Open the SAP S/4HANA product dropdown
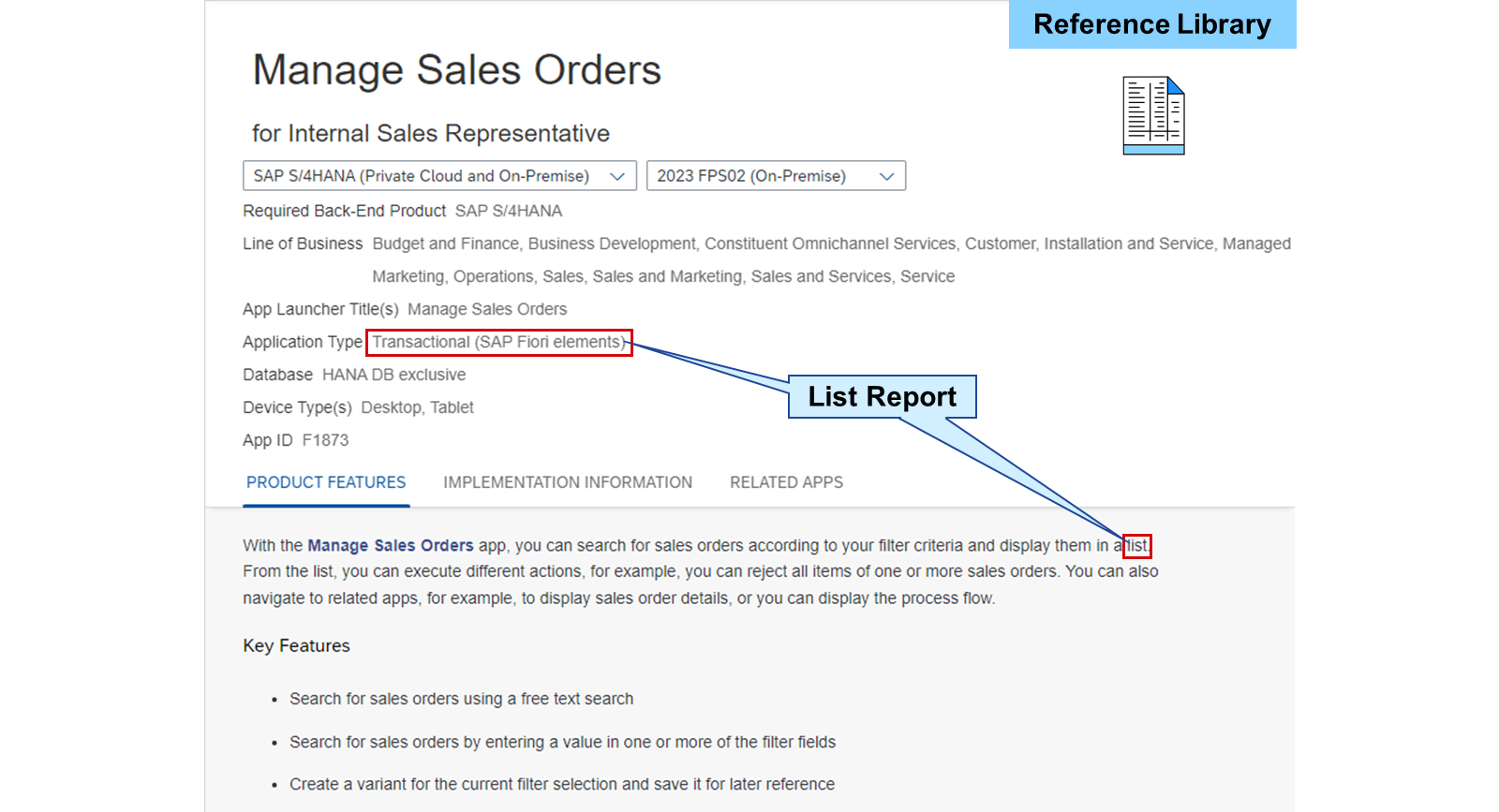This screenshot has width=1499, height=812. click(x=439, y=176)
